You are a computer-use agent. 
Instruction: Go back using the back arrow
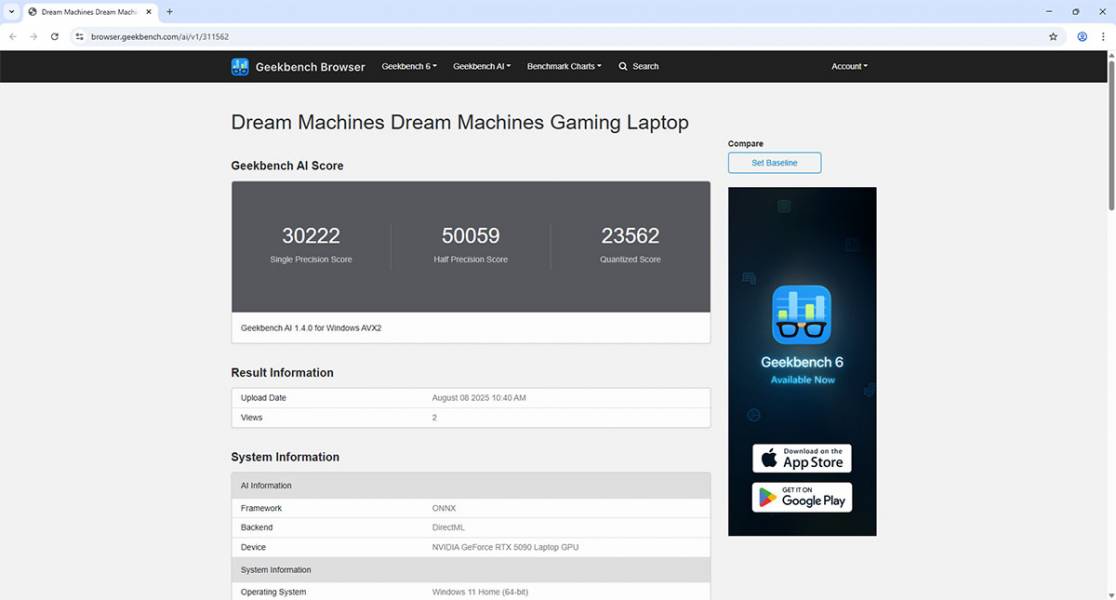click(x=12, y=36)
